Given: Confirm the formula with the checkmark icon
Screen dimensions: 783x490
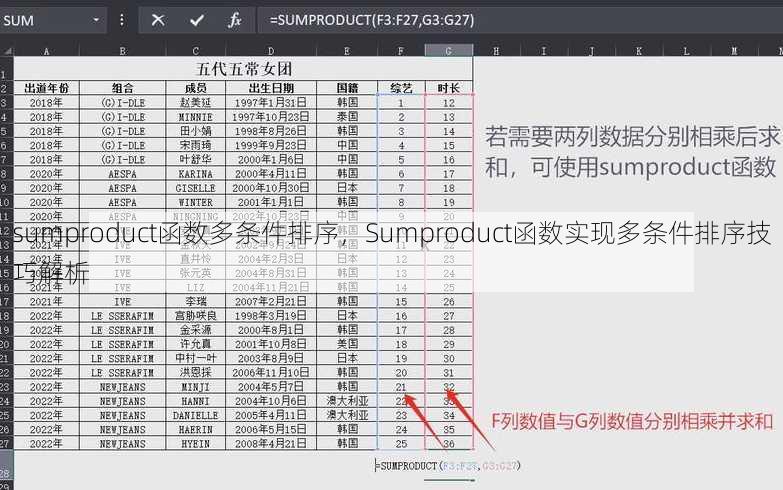Looking at the screenshot, I should [197, 20].
